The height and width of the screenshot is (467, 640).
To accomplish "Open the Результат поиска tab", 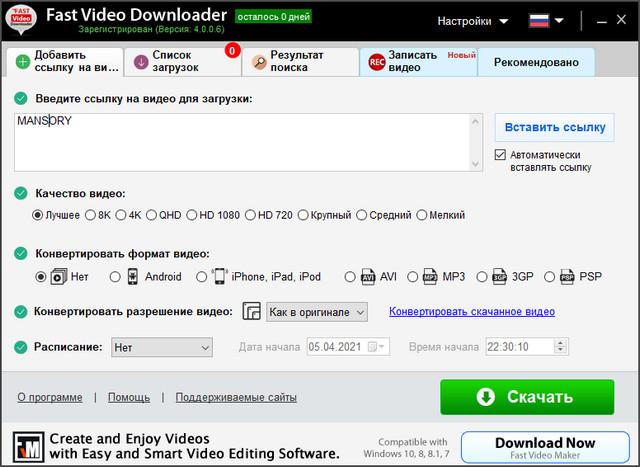I will point(298,61).
